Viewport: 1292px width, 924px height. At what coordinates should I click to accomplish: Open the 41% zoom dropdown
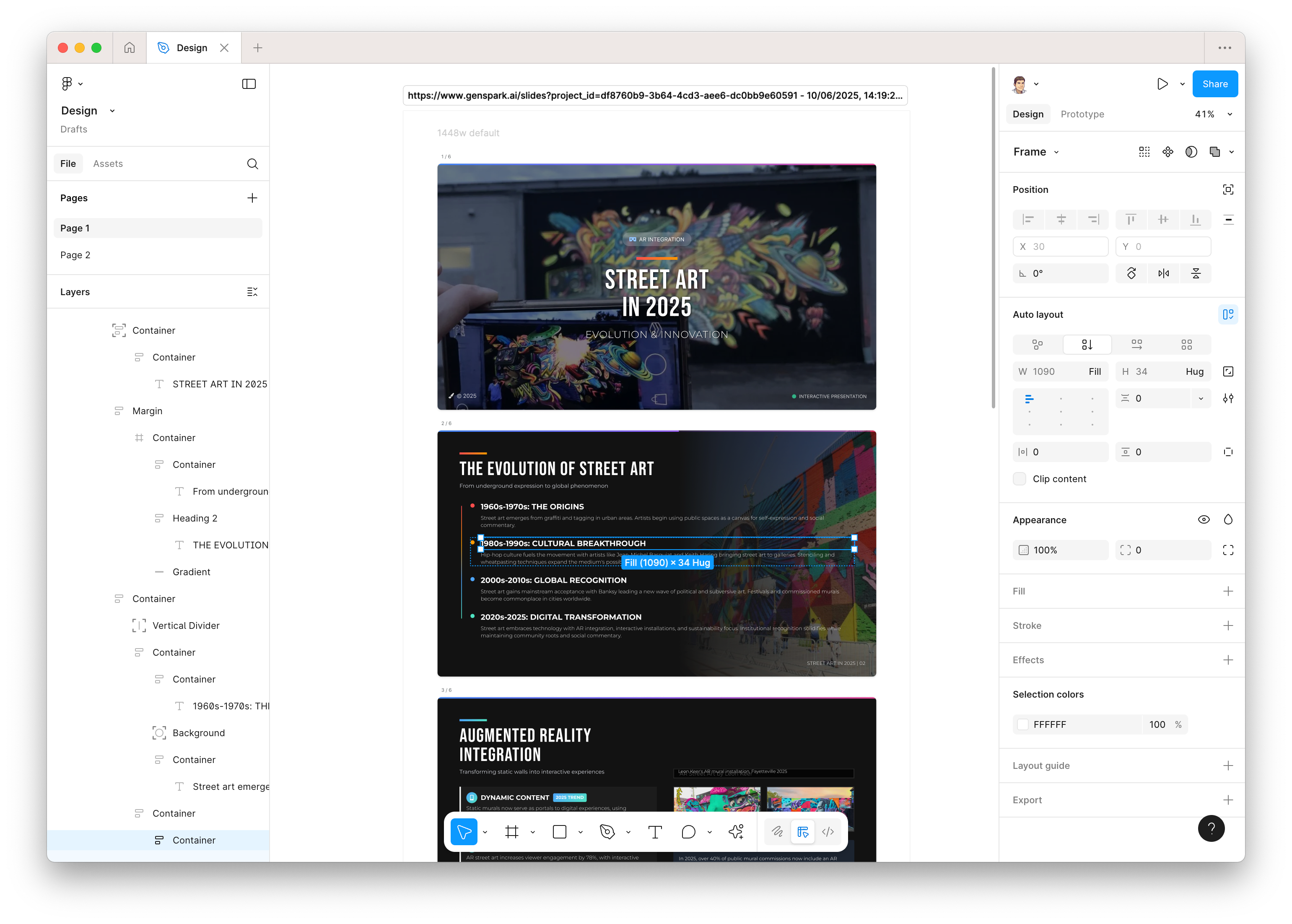[1230, 114]
